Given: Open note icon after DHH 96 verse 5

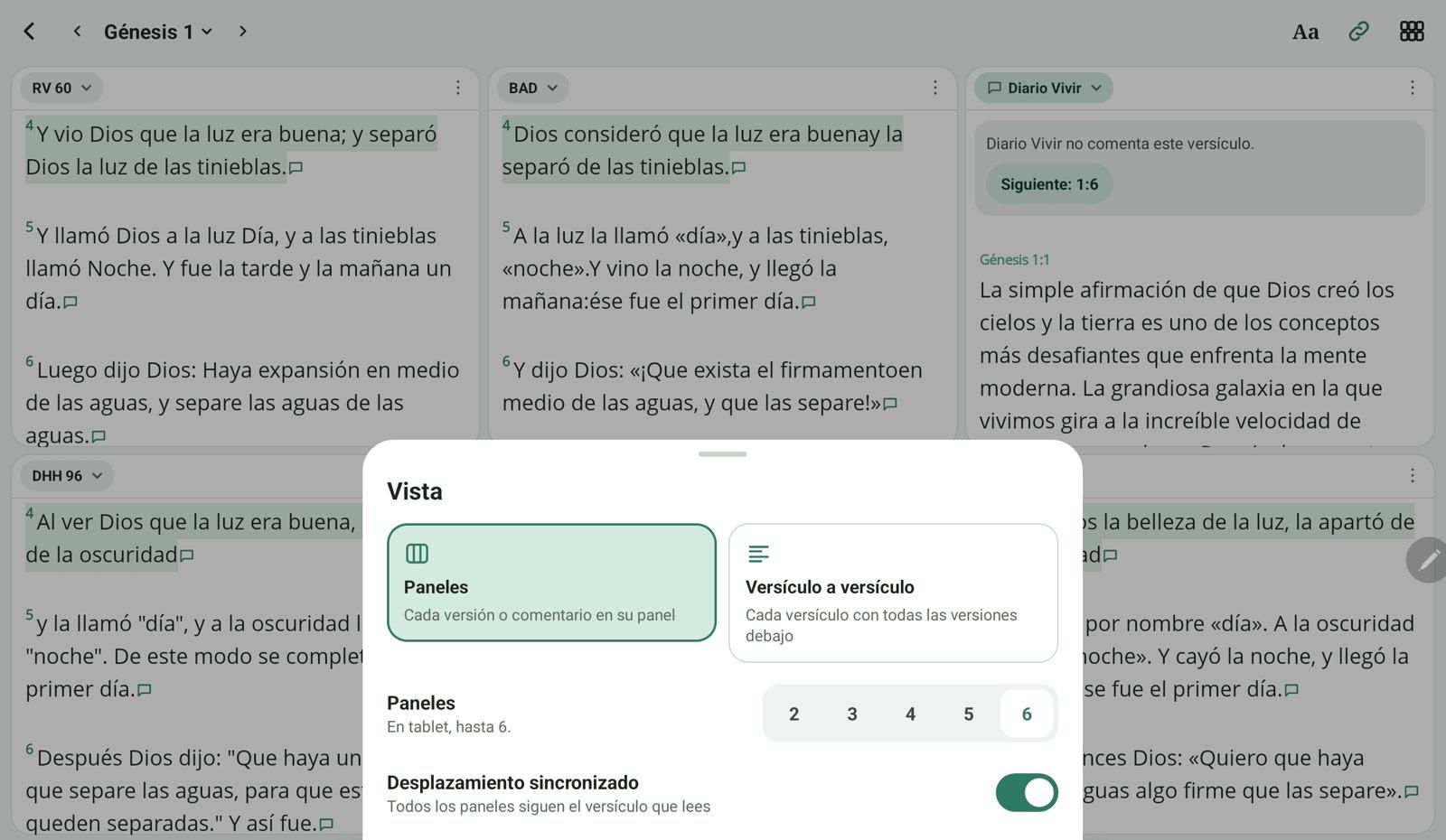Looking at the screenshot, I should click(144, 690).
